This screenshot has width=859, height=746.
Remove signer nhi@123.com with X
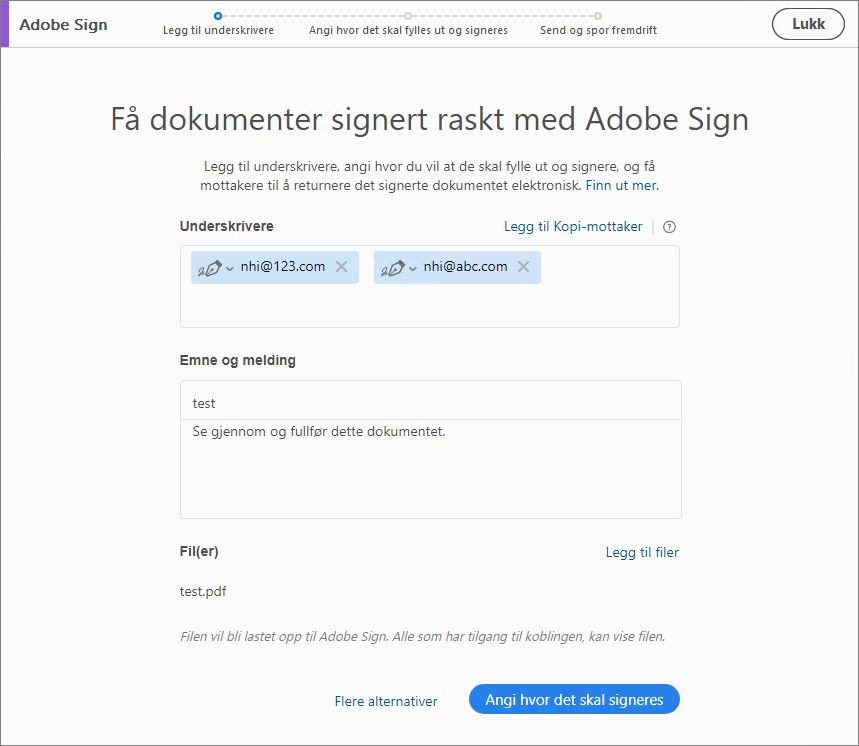(x=341, y=267)
